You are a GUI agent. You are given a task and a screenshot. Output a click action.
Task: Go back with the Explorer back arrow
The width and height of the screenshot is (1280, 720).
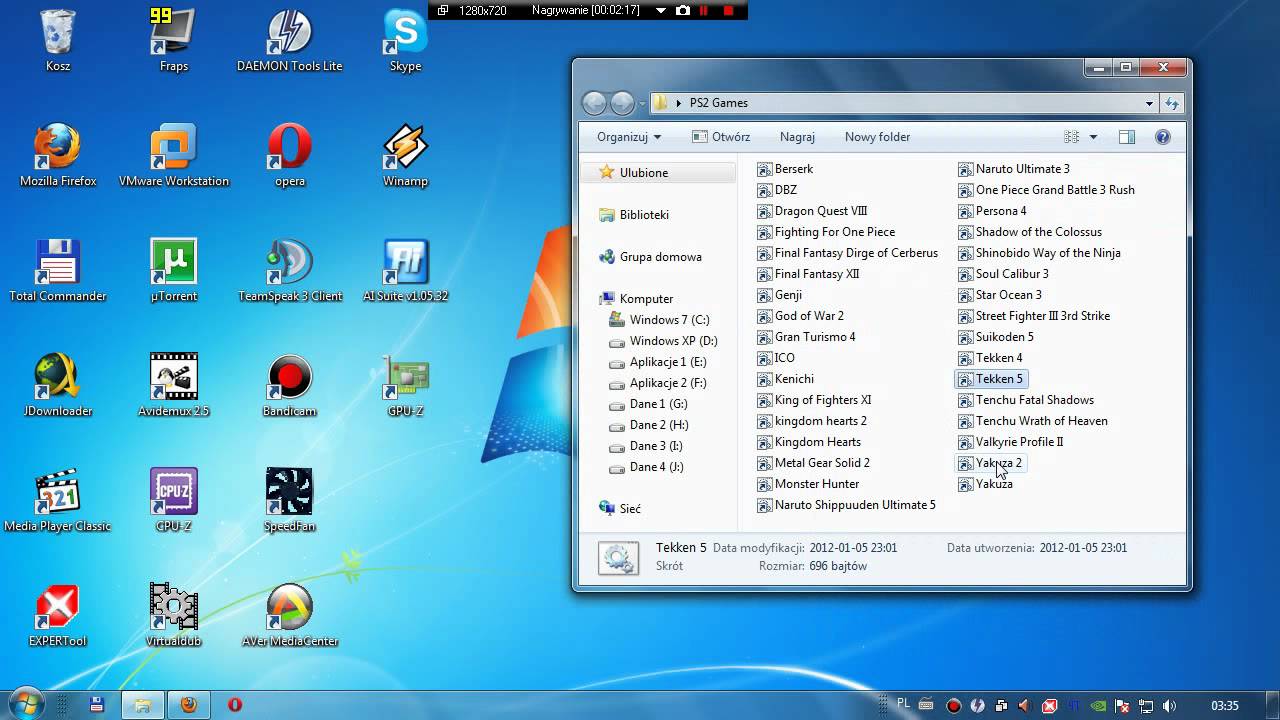coord(594,103)
